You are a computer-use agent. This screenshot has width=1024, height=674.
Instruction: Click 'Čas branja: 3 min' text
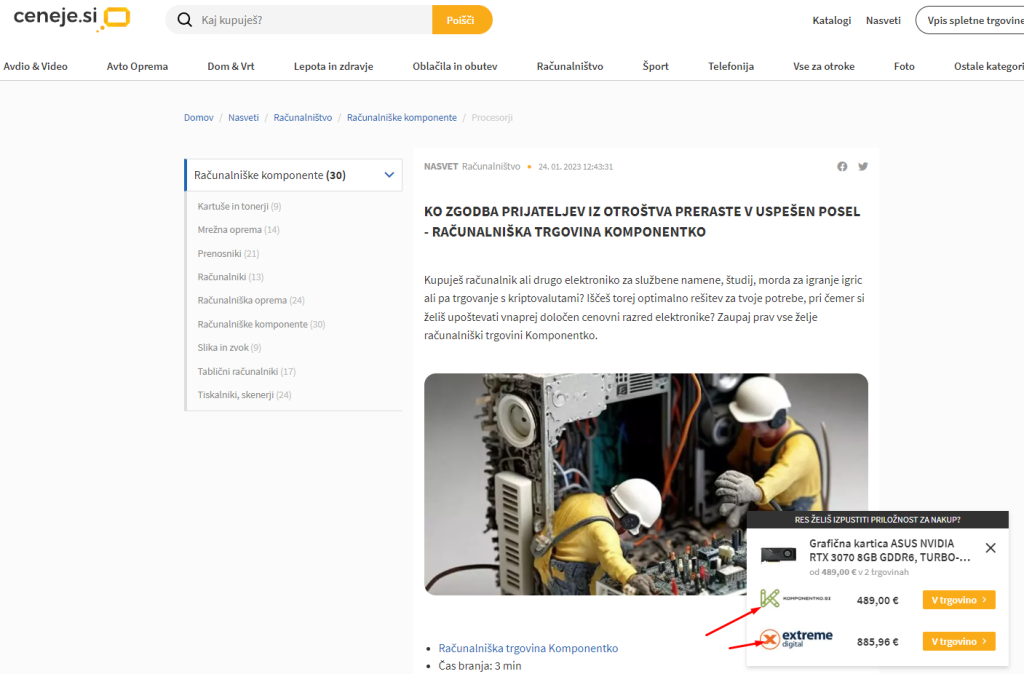coord(480,666)
